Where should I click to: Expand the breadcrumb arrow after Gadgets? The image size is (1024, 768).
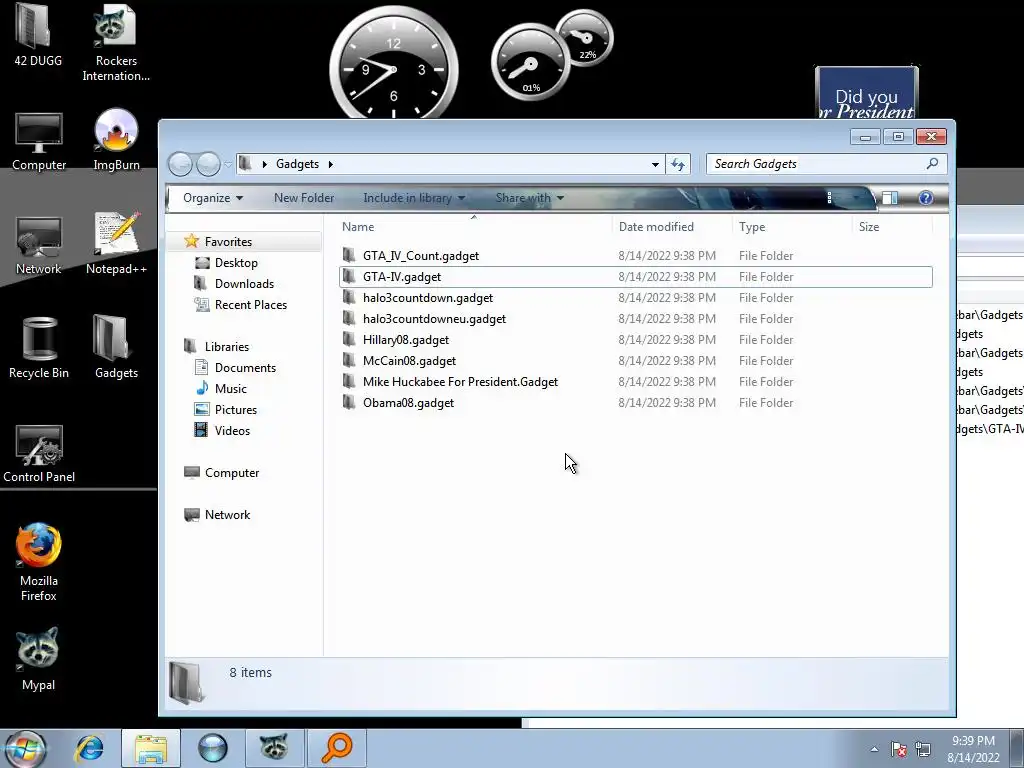coord(330,164)
